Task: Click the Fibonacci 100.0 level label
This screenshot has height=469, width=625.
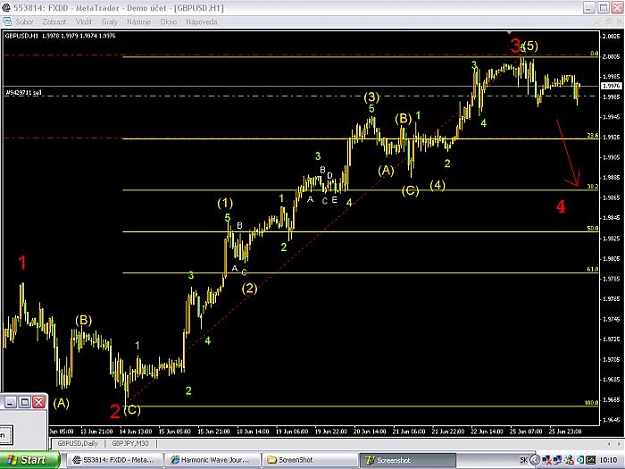Action: click(591, 403)
